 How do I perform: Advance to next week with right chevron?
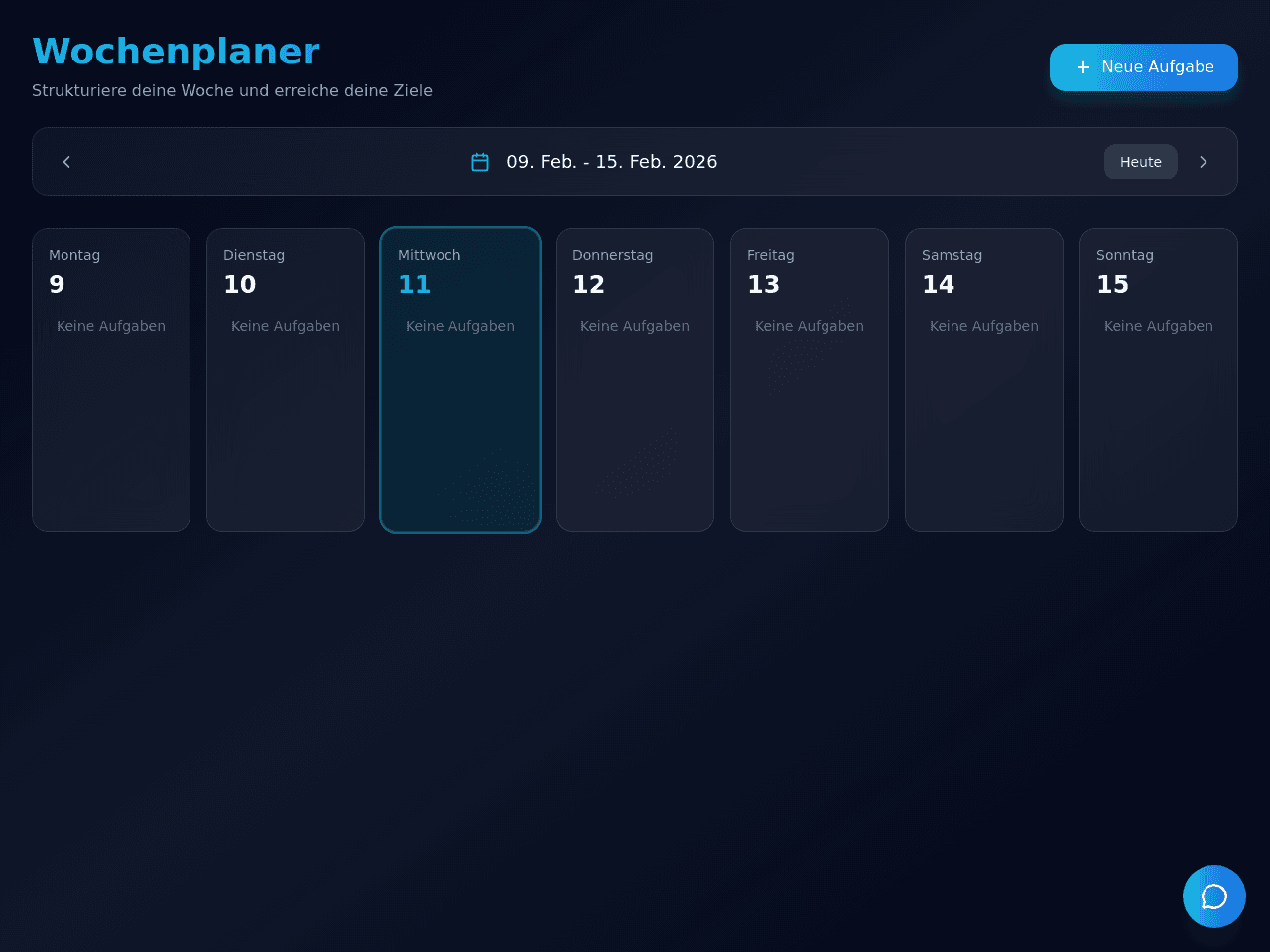pos(1204,162)
